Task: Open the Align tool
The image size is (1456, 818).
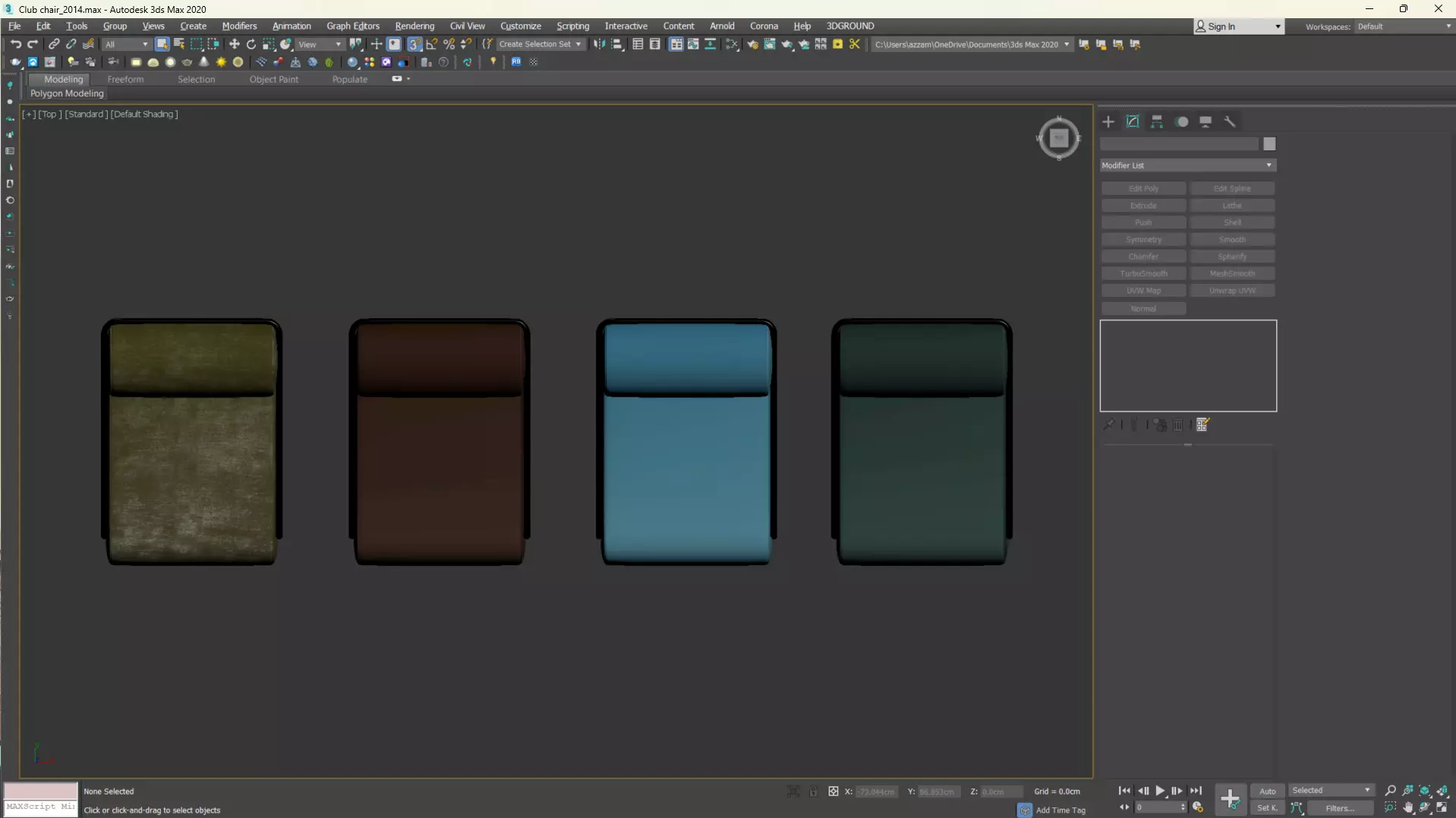Action: [x=617, y=44]
